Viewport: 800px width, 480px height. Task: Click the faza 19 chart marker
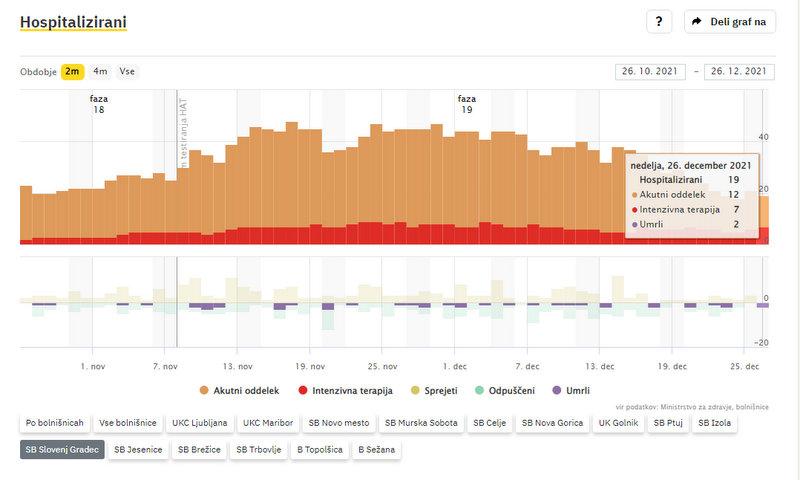466,104
